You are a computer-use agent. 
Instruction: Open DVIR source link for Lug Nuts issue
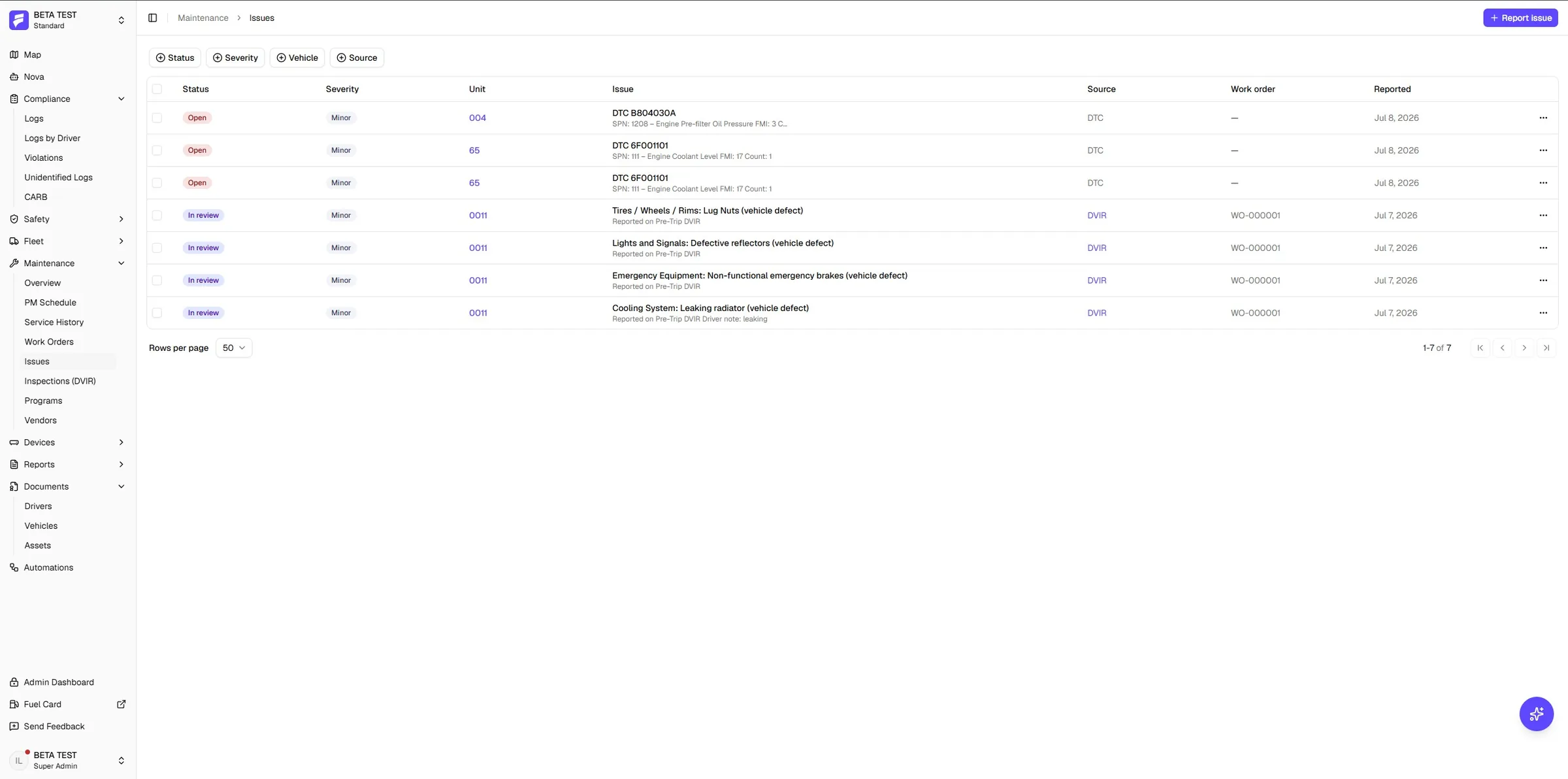[x=1096, y=215]
